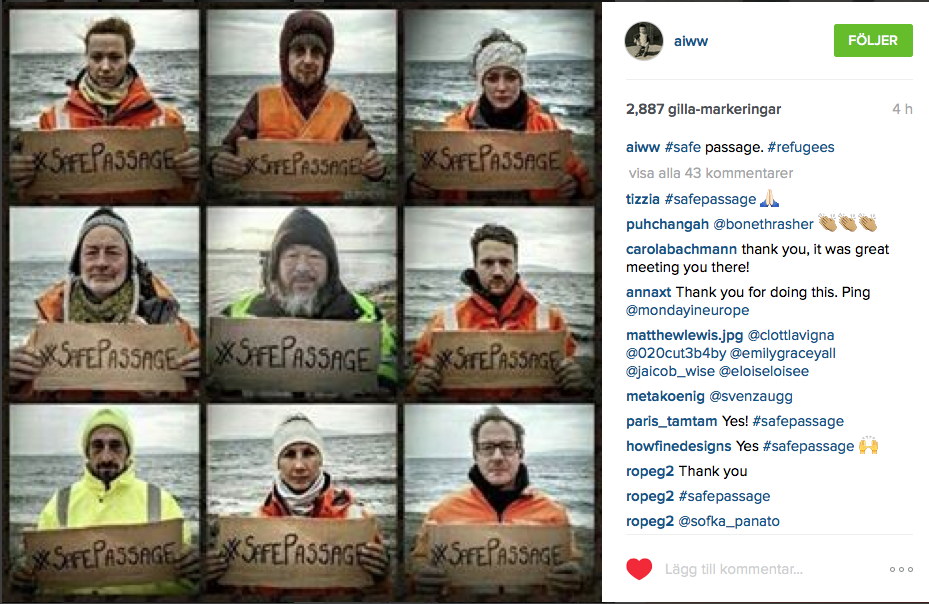
Task: Open the #refugees hashtag in caption
Action: point(800,147)
